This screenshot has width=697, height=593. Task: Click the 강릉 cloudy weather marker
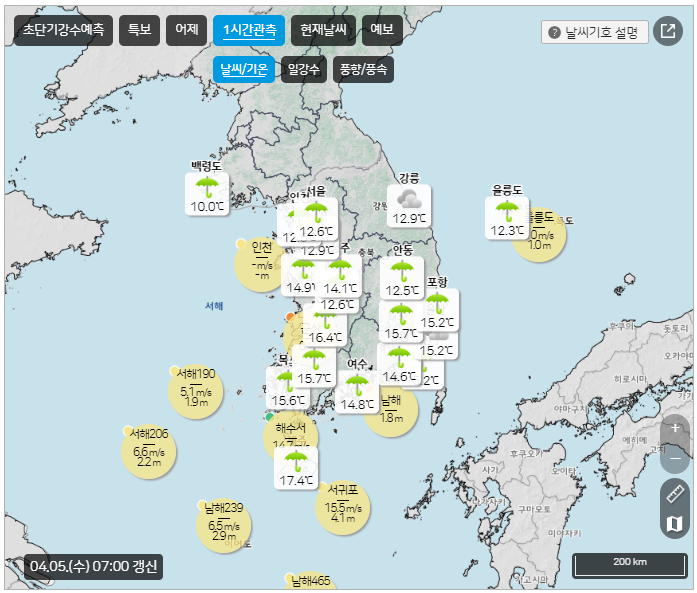409,206
